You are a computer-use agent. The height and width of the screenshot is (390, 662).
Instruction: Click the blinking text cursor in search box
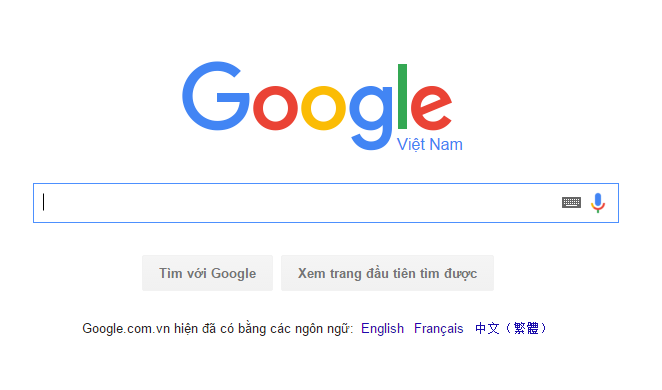click(x=43, y=202)
